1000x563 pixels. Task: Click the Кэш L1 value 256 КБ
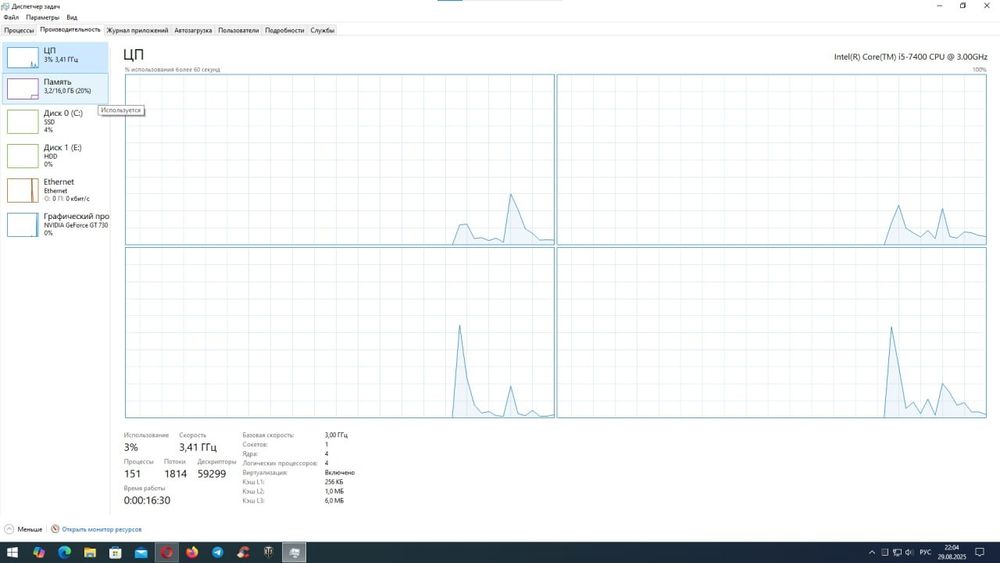tap(334, 482)
